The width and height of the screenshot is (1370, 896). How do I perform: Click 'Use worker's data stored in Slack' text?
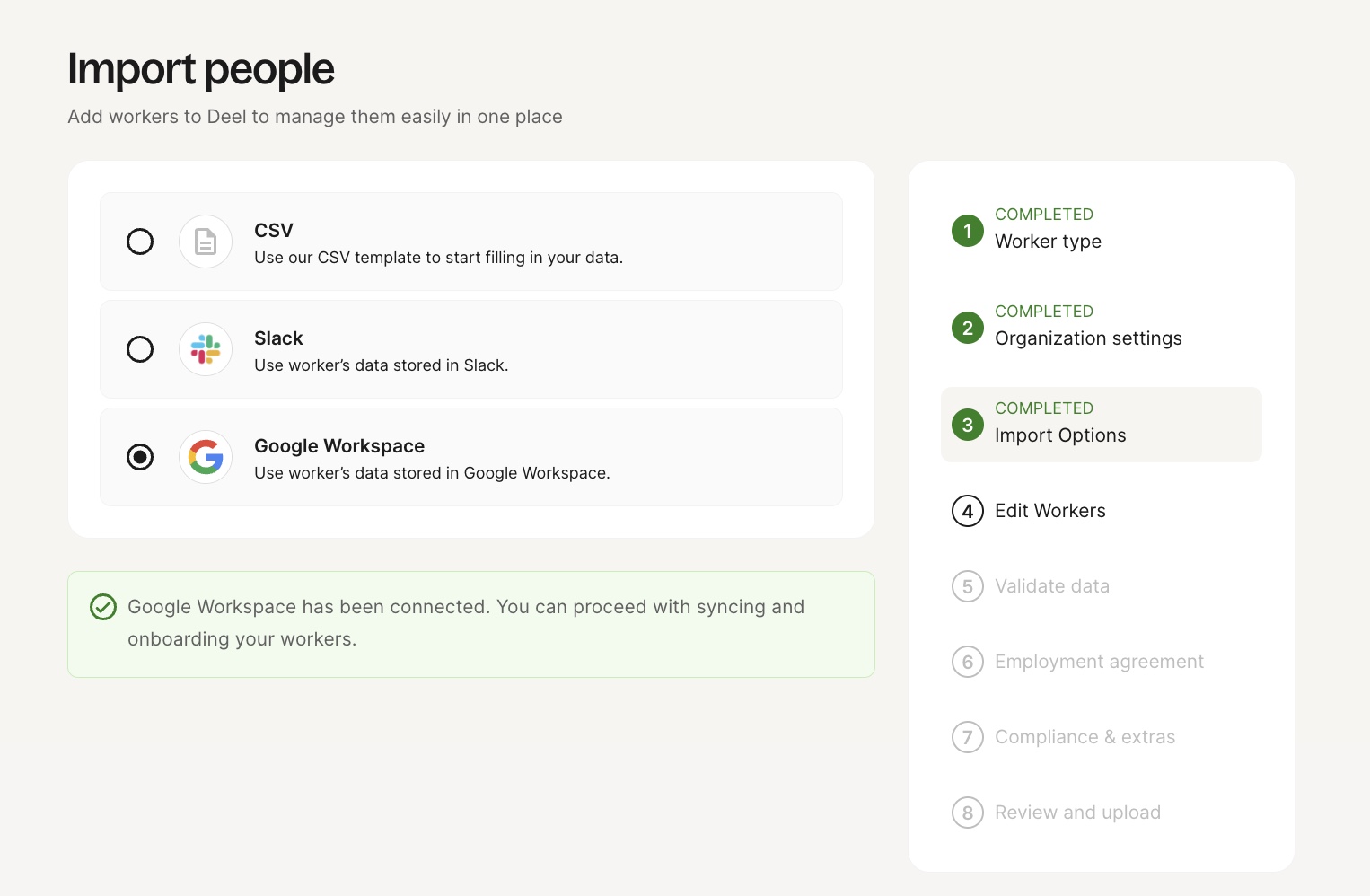click(x=382, y=365)
